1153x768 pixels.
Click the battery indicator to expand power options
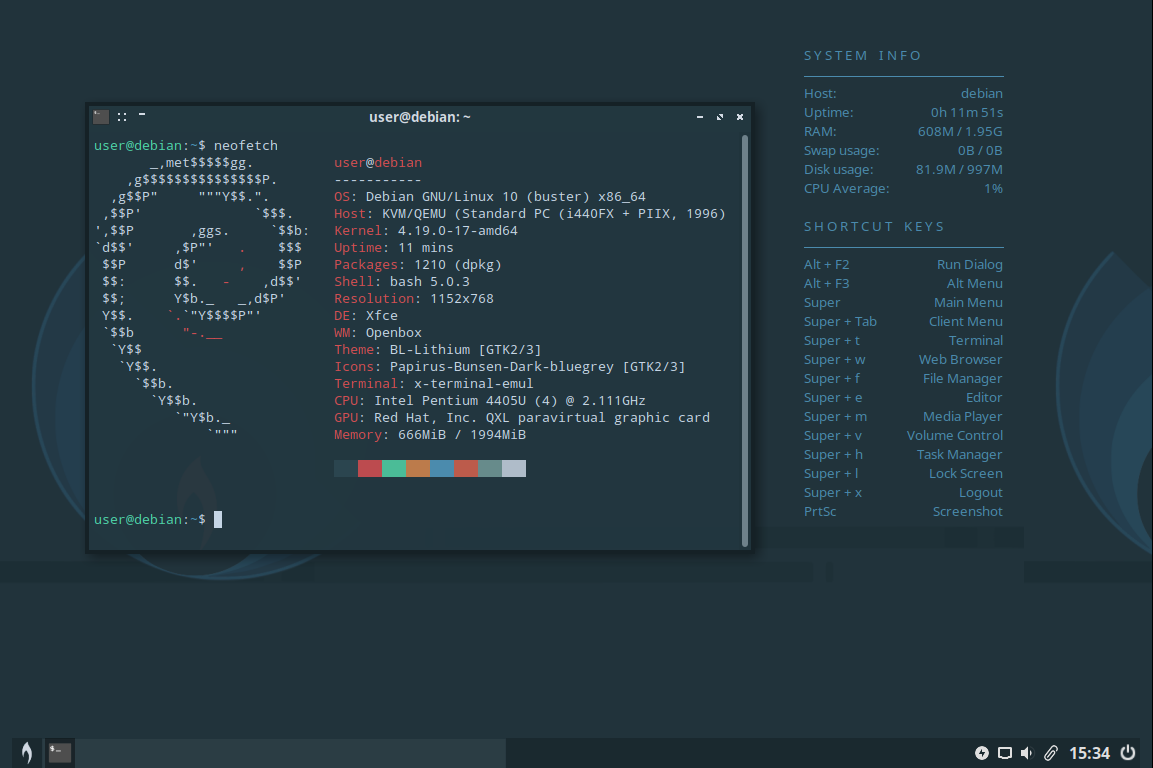coord(982,753)
